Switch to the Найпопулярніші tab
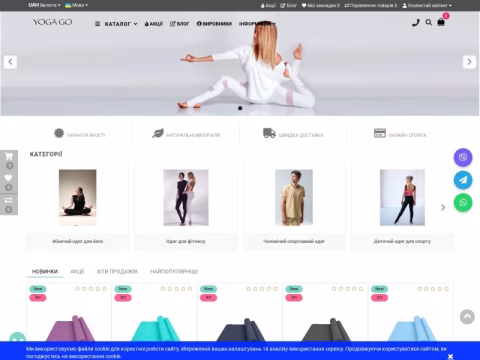Screen dimensions: 480x360 click(x=174, y=272)
